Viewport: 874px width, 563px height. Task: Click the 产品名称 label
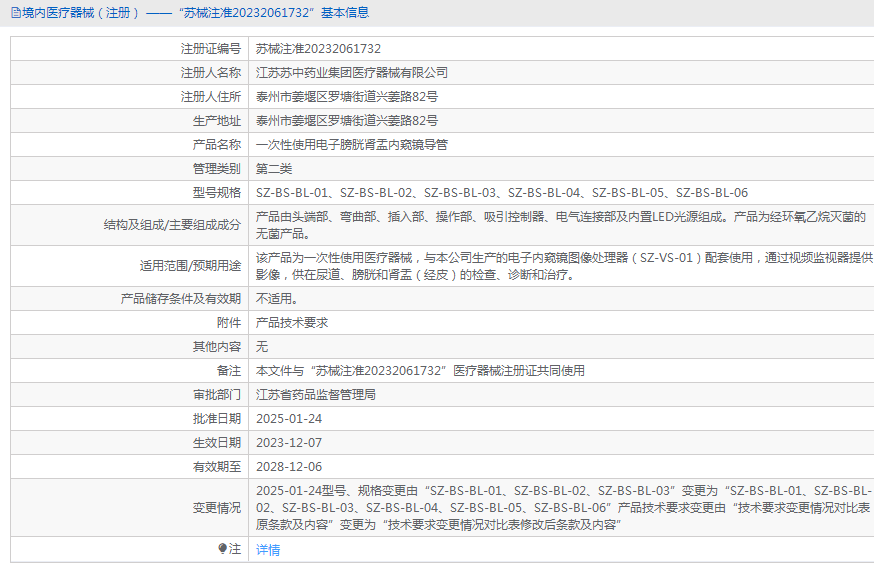[217, 145]
